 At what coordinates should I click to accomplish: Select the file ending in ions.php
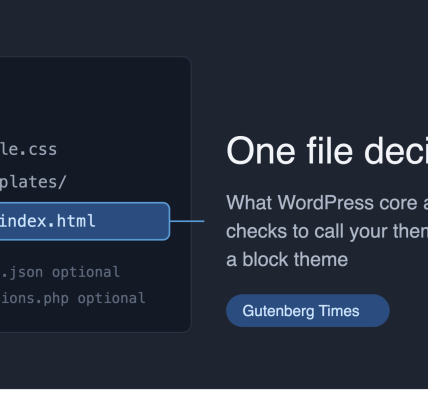[34, 298]
